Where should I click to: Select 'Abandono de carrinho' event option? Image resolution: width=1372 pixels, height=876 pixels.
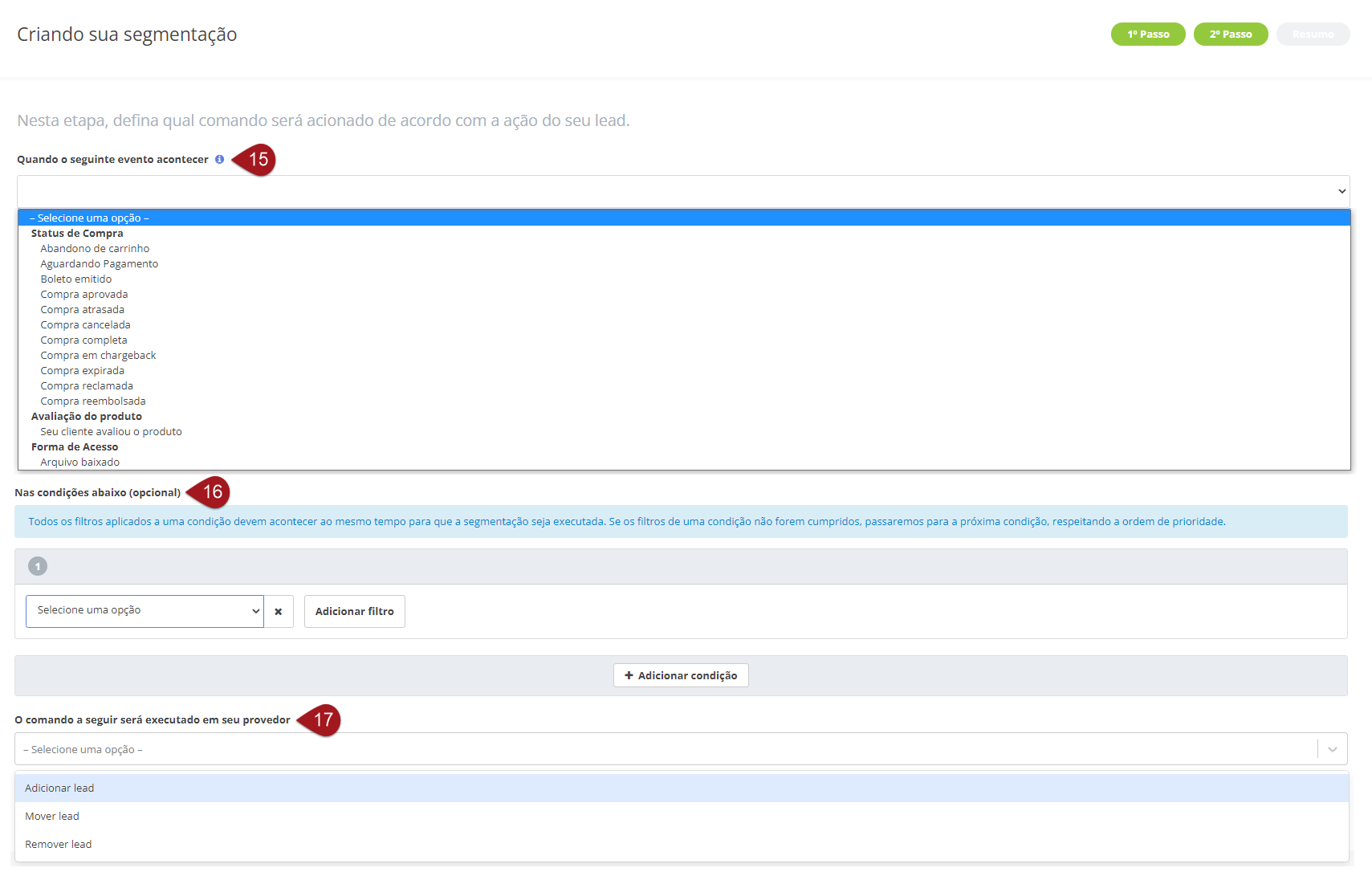tap(95, 249)
